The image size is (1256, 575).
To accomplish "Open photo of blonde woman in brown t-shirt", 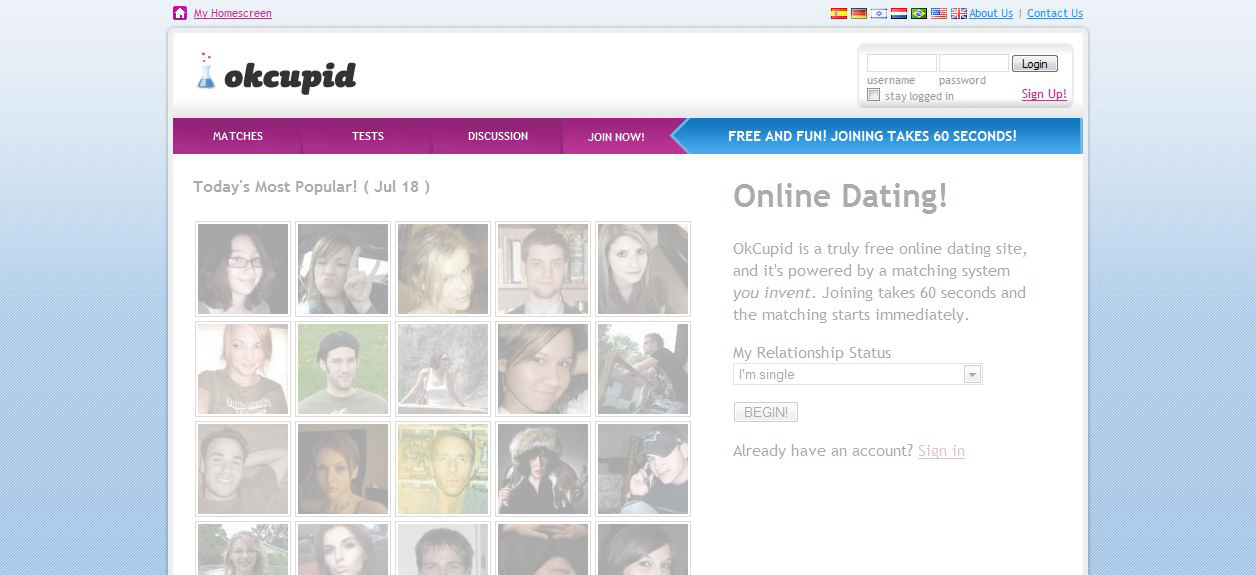I will (x=243, y=369).
